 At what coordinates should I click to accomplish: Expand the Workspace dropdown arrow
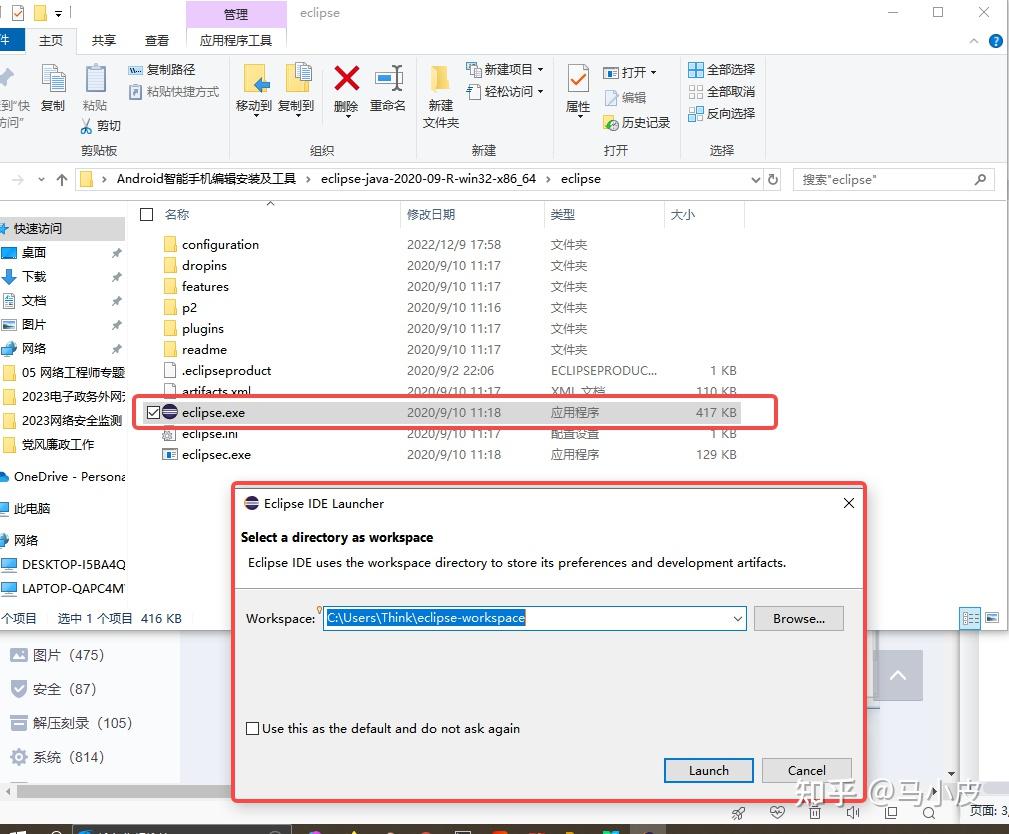(737, 618)
